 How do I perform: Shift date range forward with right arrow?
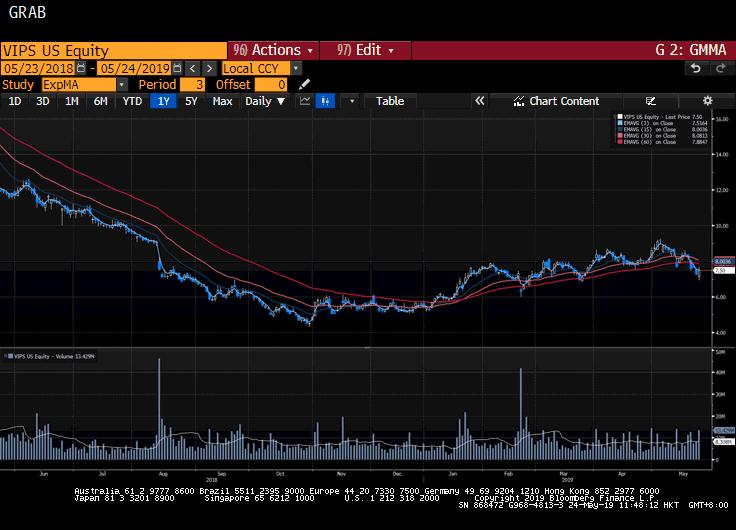tap(209, 69)
